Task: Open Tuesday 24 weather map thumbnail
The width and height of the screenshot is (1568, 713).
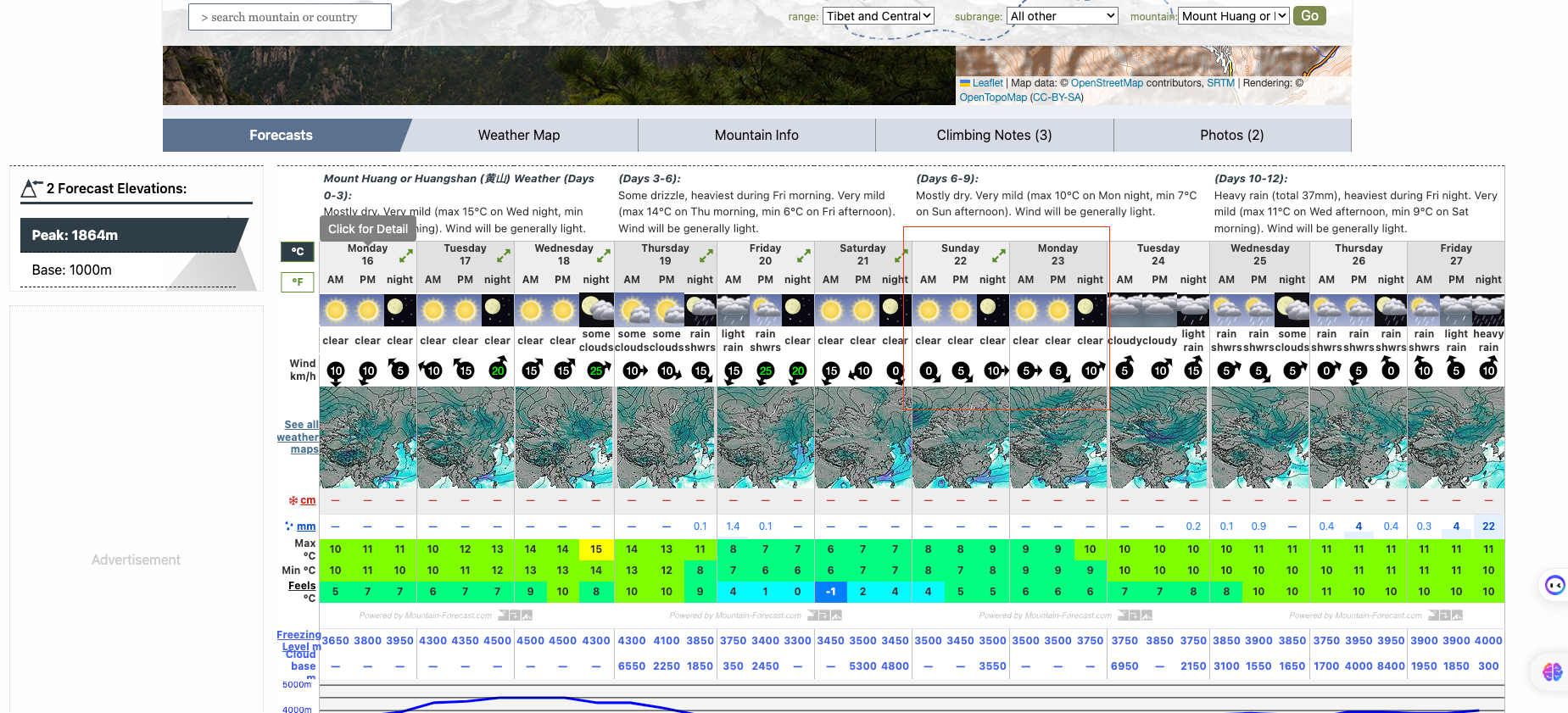Action: click(x=1158, y=437)
